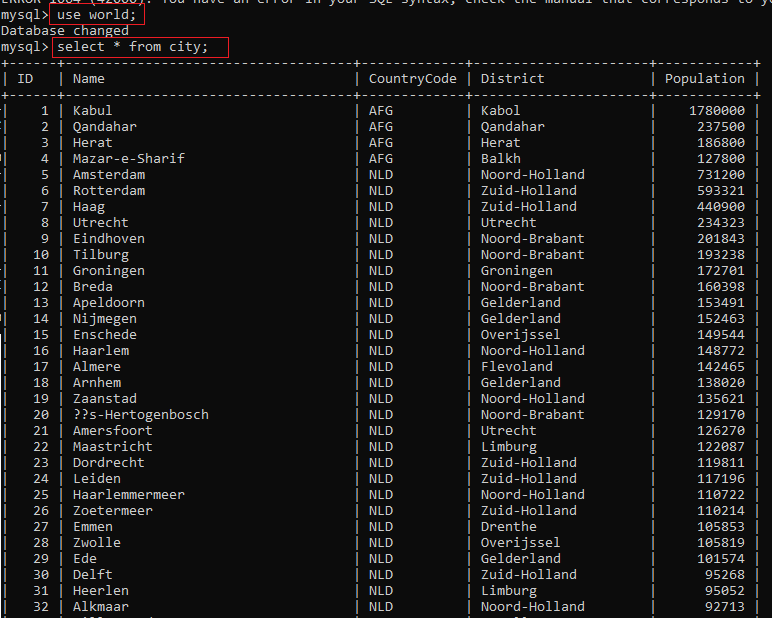Select the city name Zaanstad
Screen dimensions: 772x618
pyautogui.click(x=105, y=399)
